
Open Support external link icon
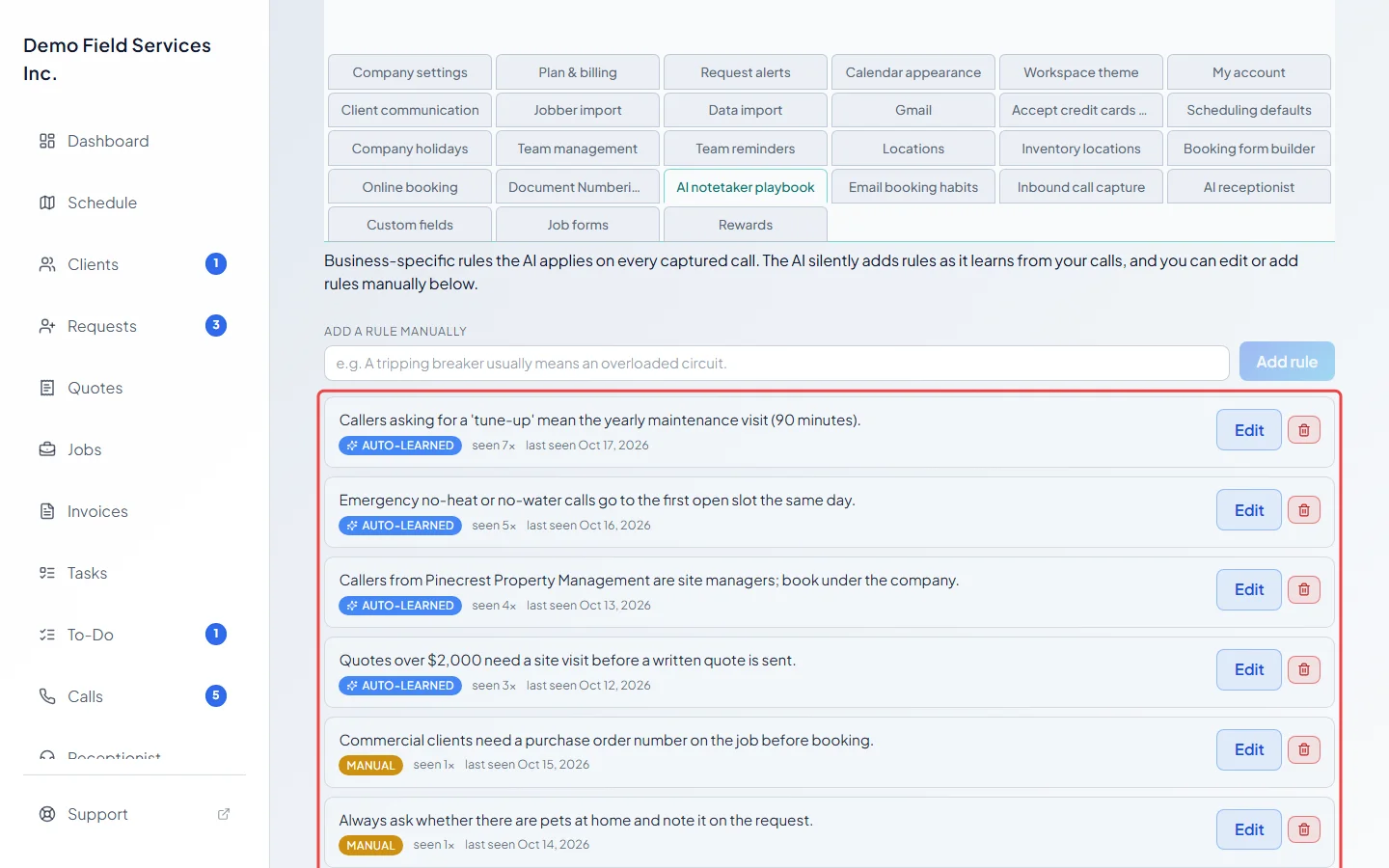coord(224,814)
